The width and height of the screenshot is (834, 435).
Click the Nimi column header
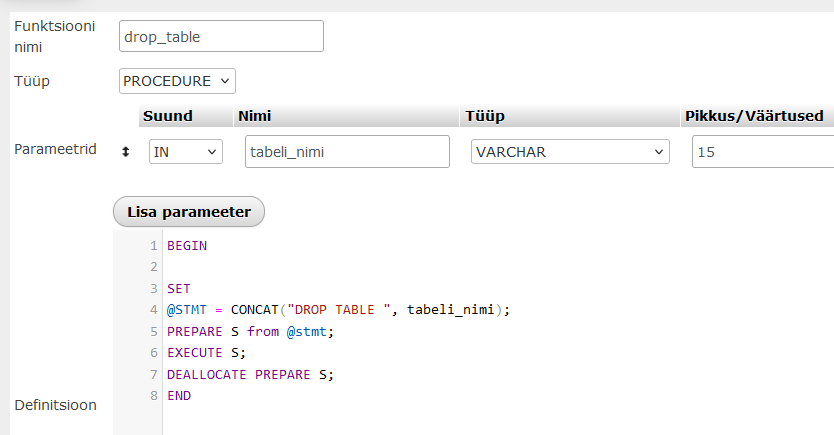click(255, 116)
